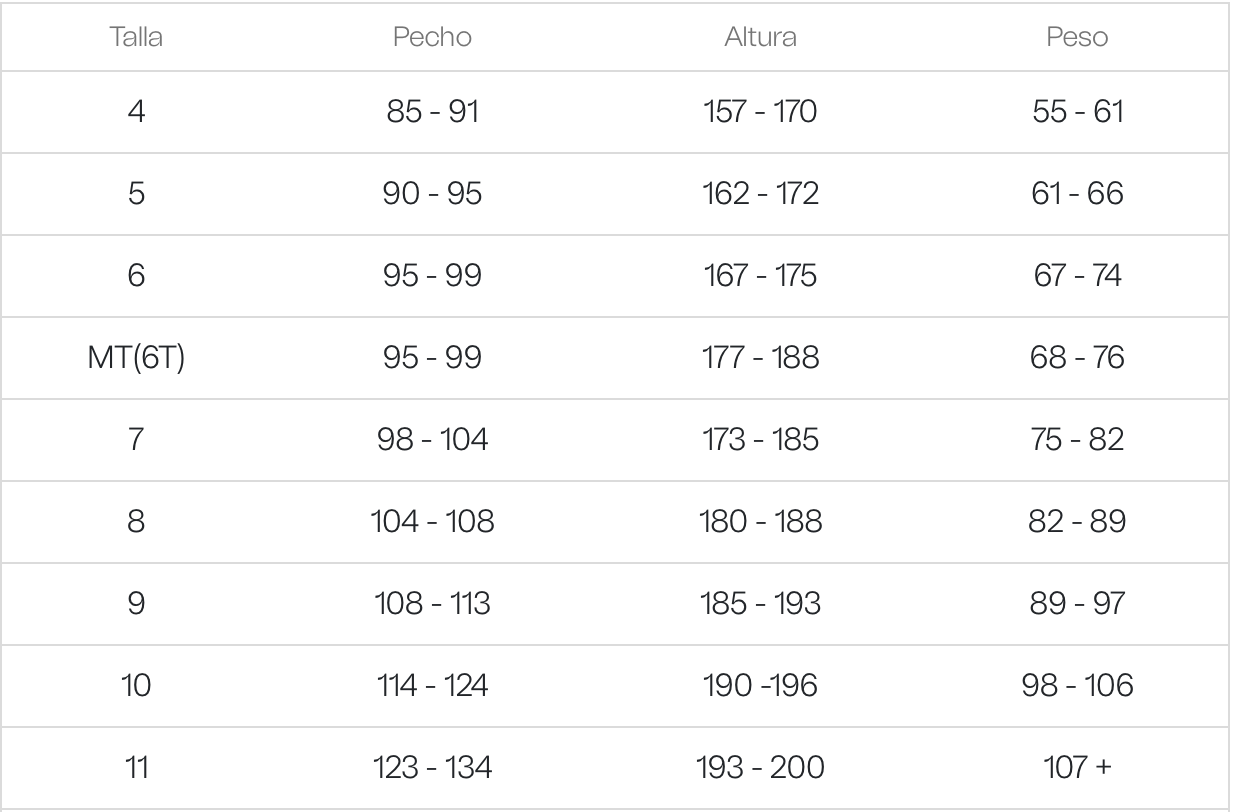Click the Pecho column header
Viewport: 1236px width, 812px height.
tap(433, 38)
